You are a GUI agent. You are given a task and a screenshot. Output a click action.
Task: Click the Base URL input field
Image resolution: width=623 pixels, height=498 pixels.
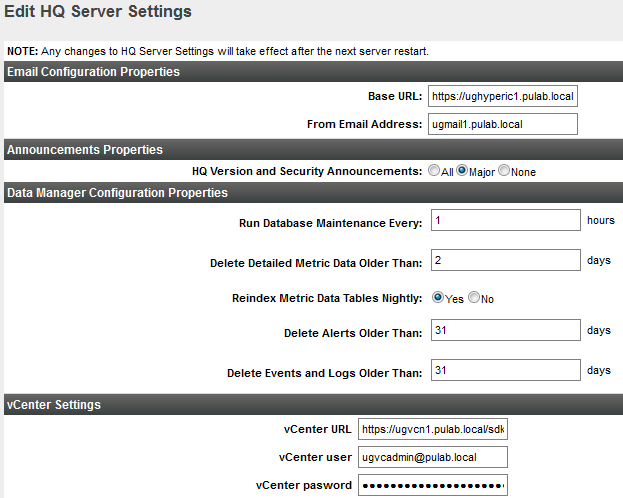(x=503, y=97)
